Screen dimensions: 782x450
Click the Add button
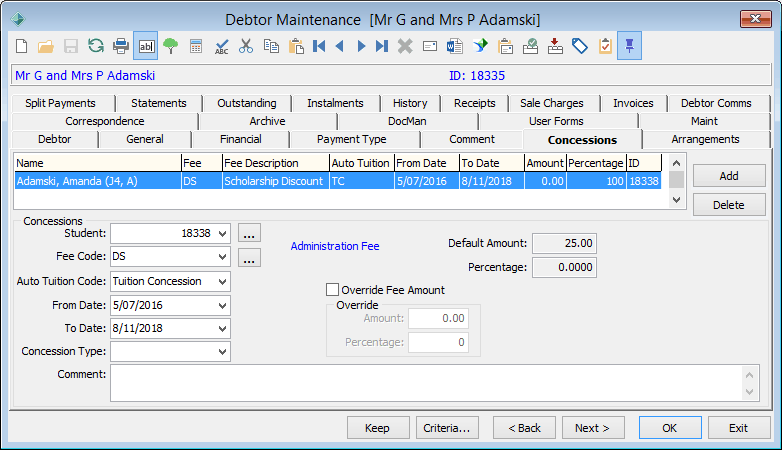pos(729,176)
